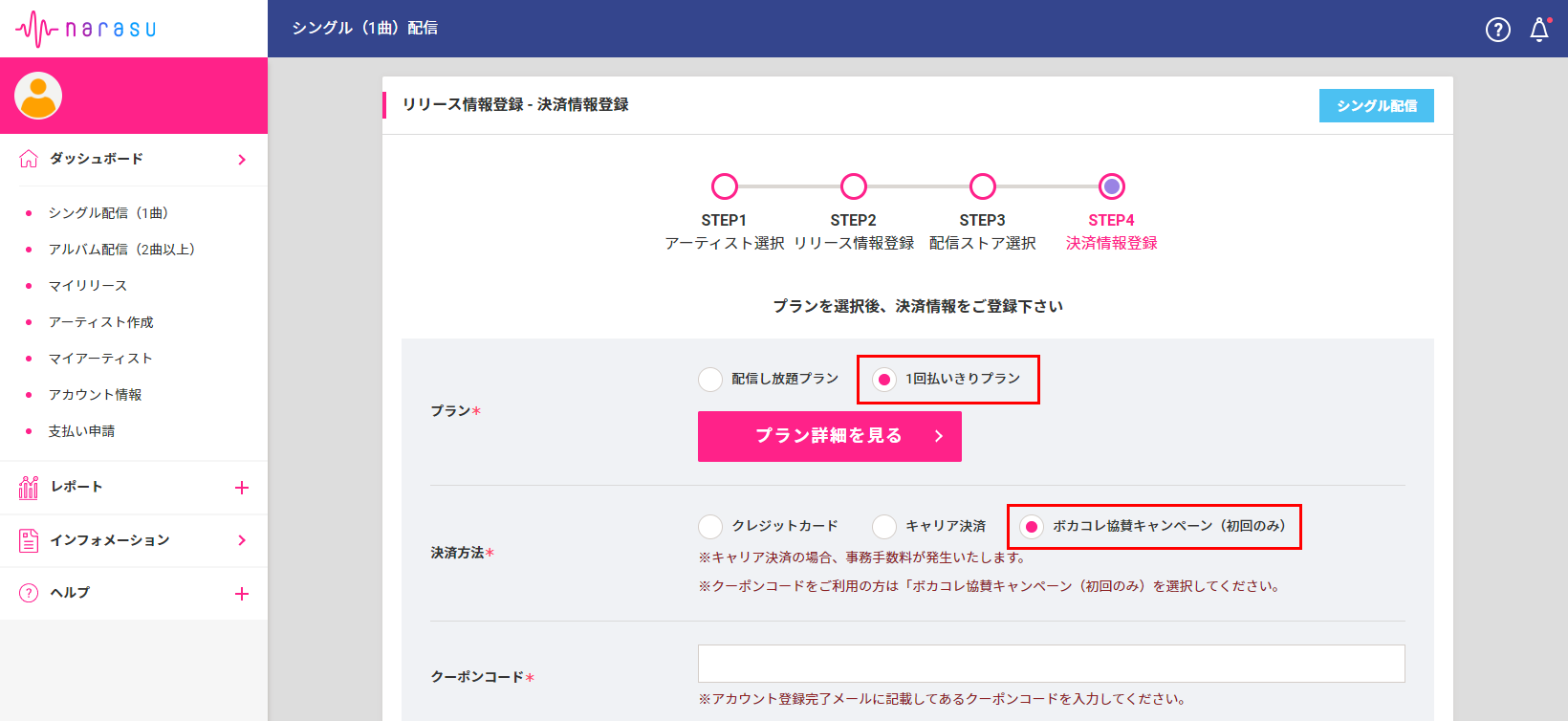Open the notifications bell
Image resolution: width=1568 pixels, height=721 pixels.
tap(1539, 30)
